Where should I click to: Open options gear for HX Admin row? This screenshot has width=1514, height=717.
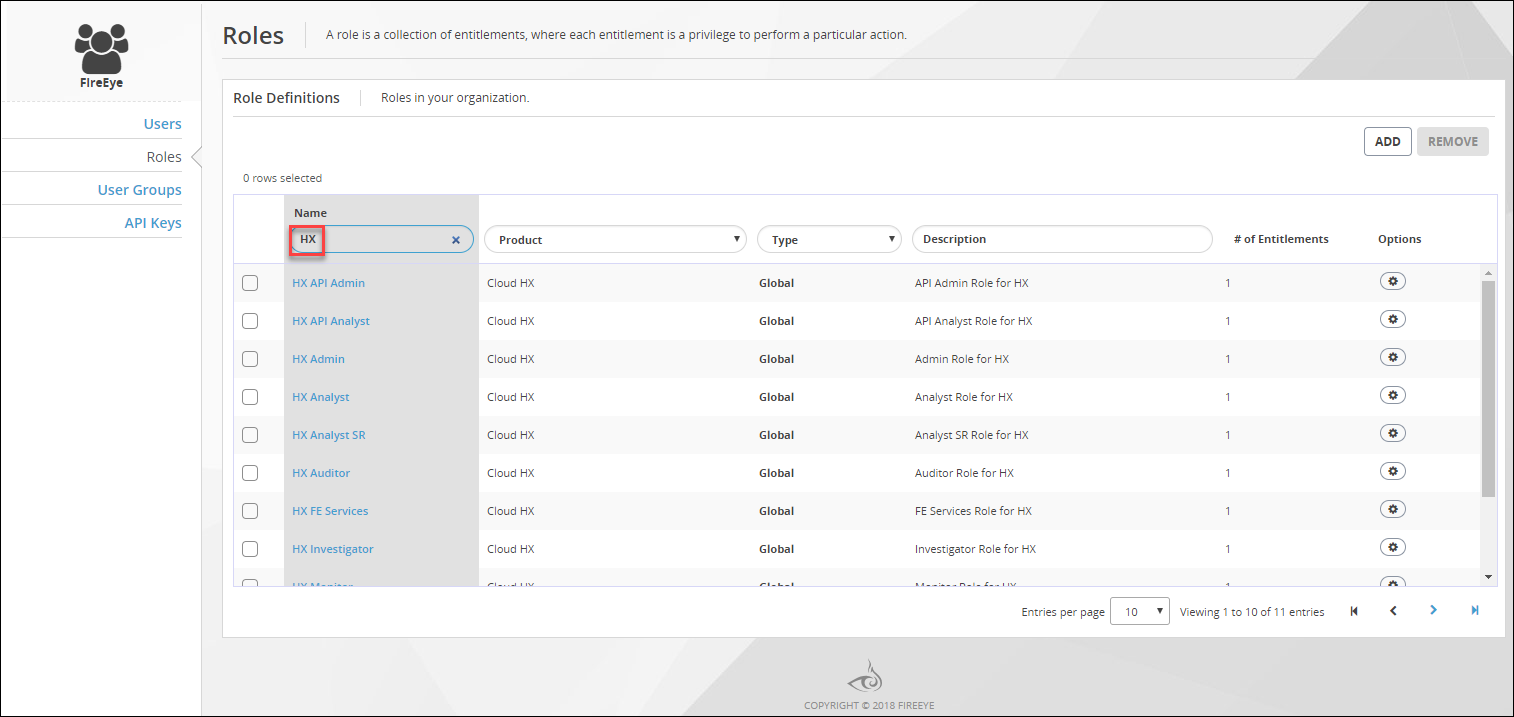click(x=1392, y=357)
